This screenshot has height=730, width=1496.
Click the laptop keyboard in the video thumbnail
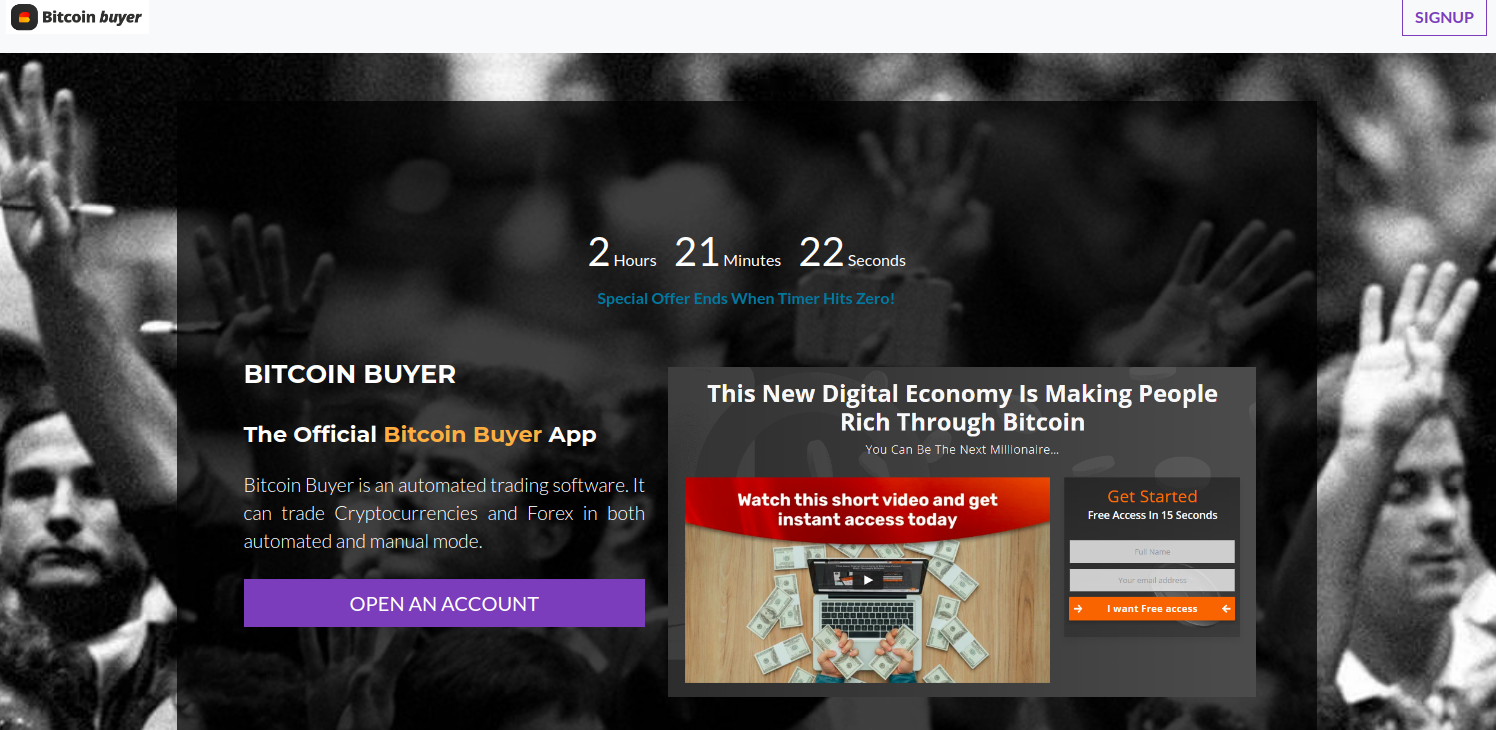pos(866,614)
